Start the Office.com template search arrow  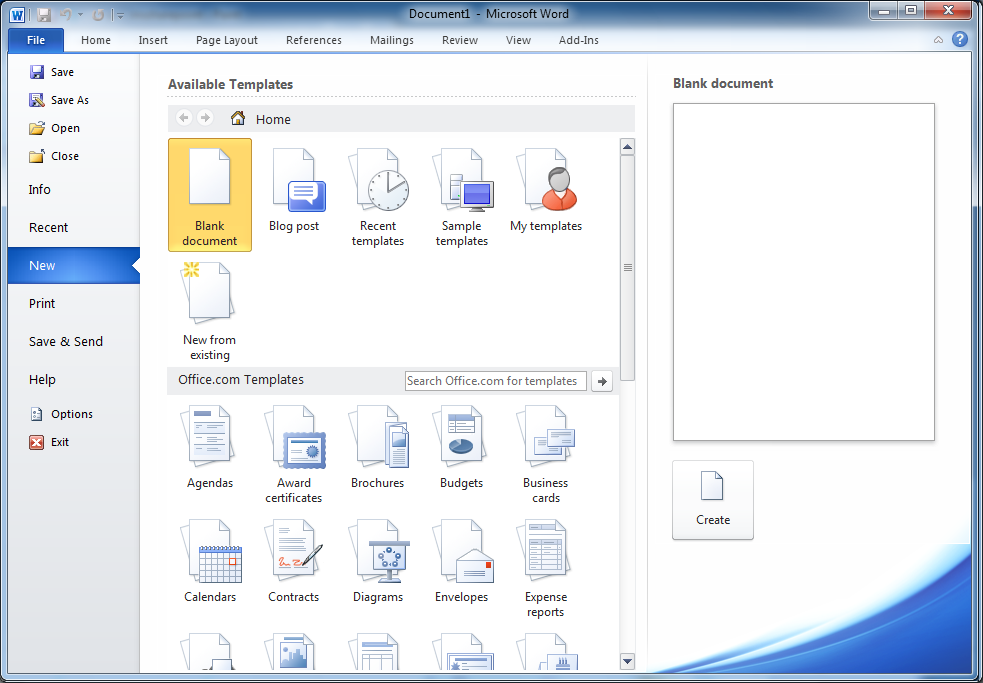(602, 381)
